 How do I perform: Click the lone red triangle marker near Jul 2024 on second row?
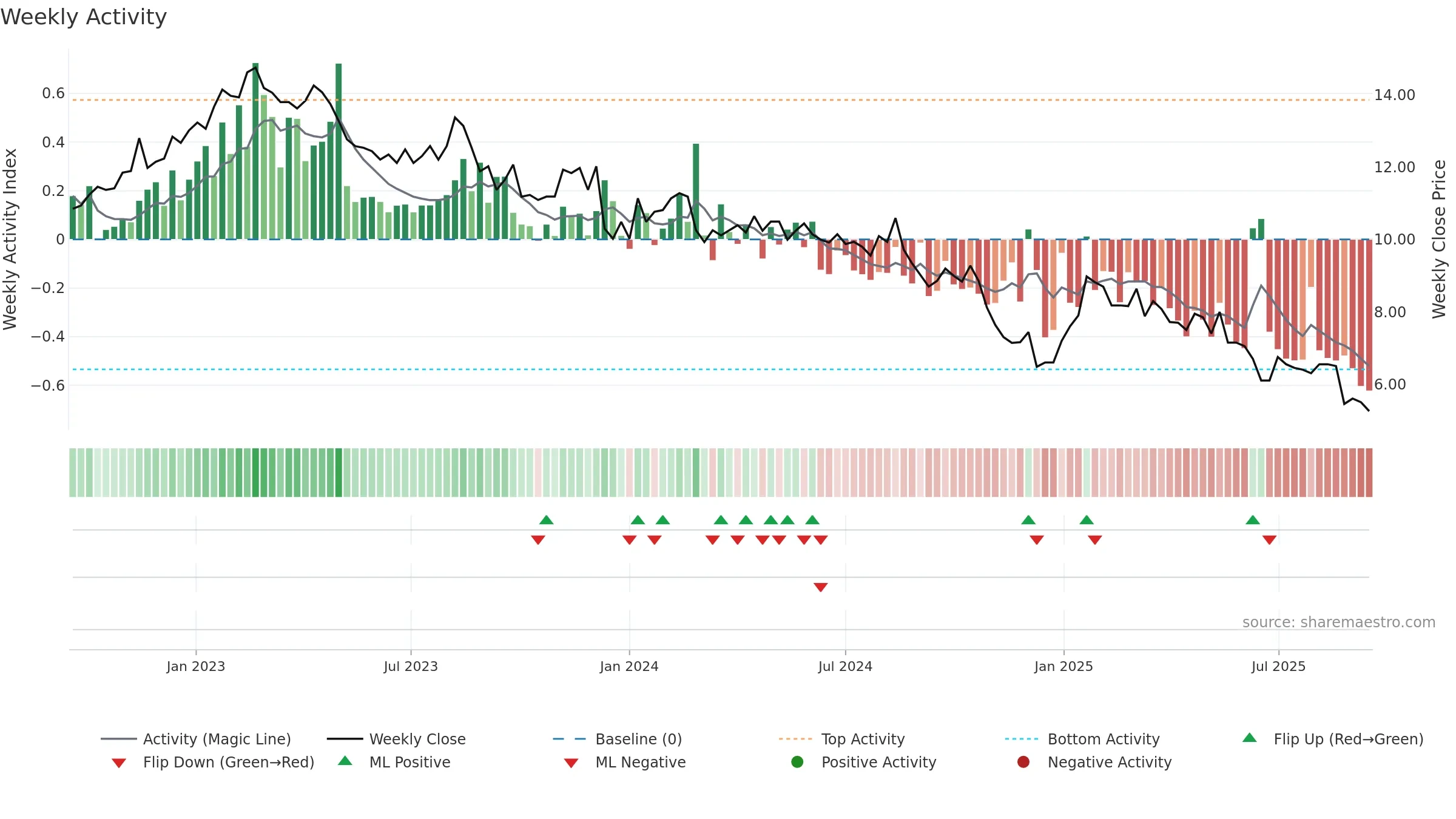click(x=821, y=587)
